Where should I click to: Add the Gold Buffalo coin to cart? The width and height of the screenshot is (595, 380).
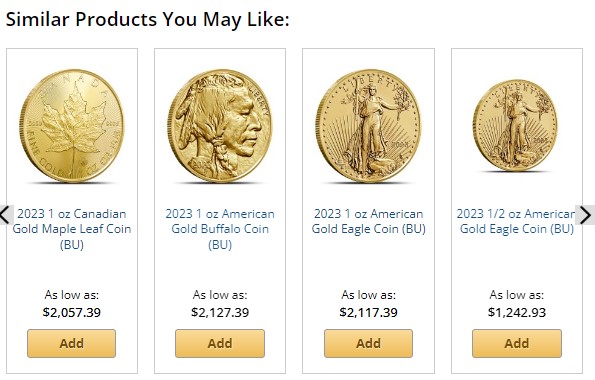220,344
